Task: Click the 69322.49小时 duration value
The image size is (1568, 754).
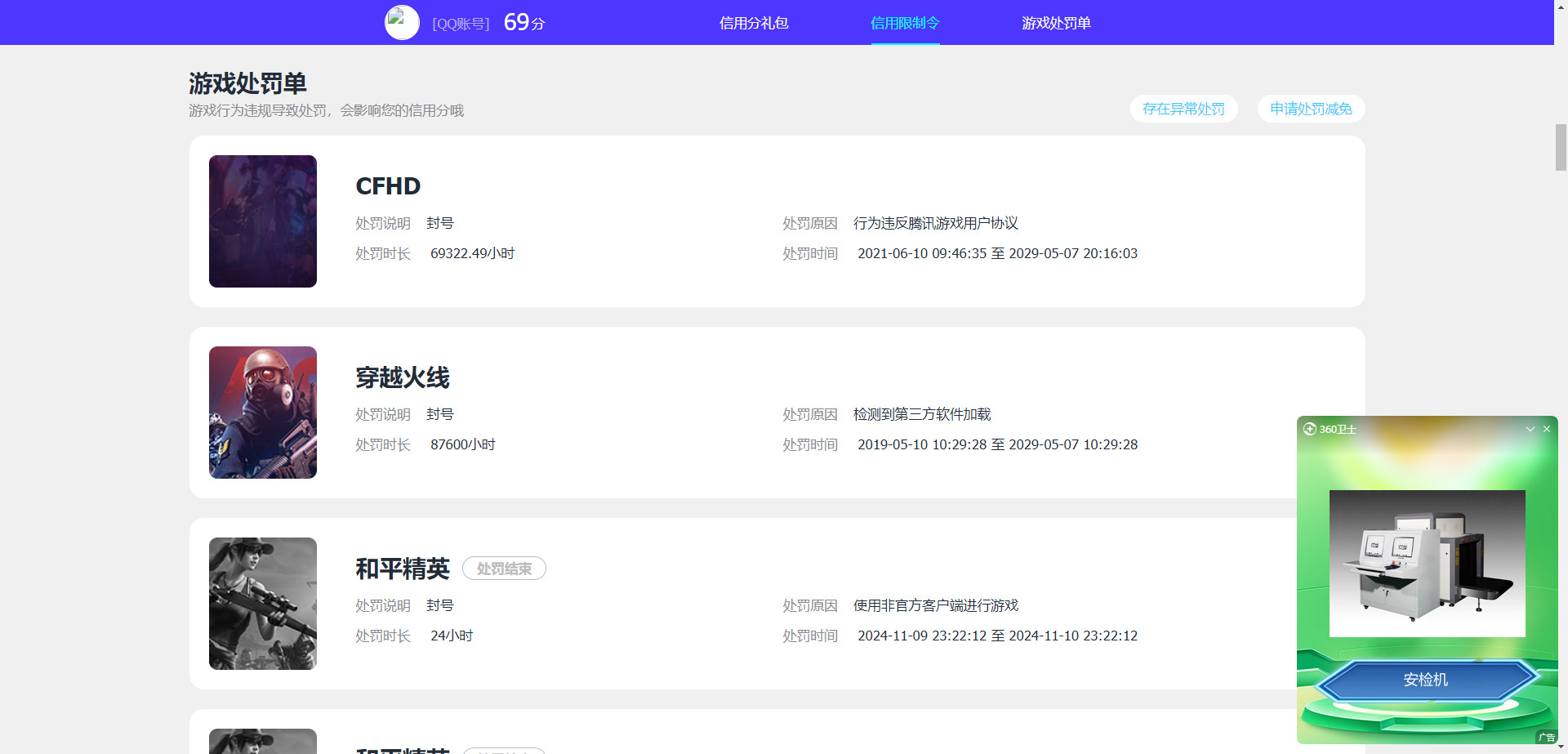Action: click(472, 253)
